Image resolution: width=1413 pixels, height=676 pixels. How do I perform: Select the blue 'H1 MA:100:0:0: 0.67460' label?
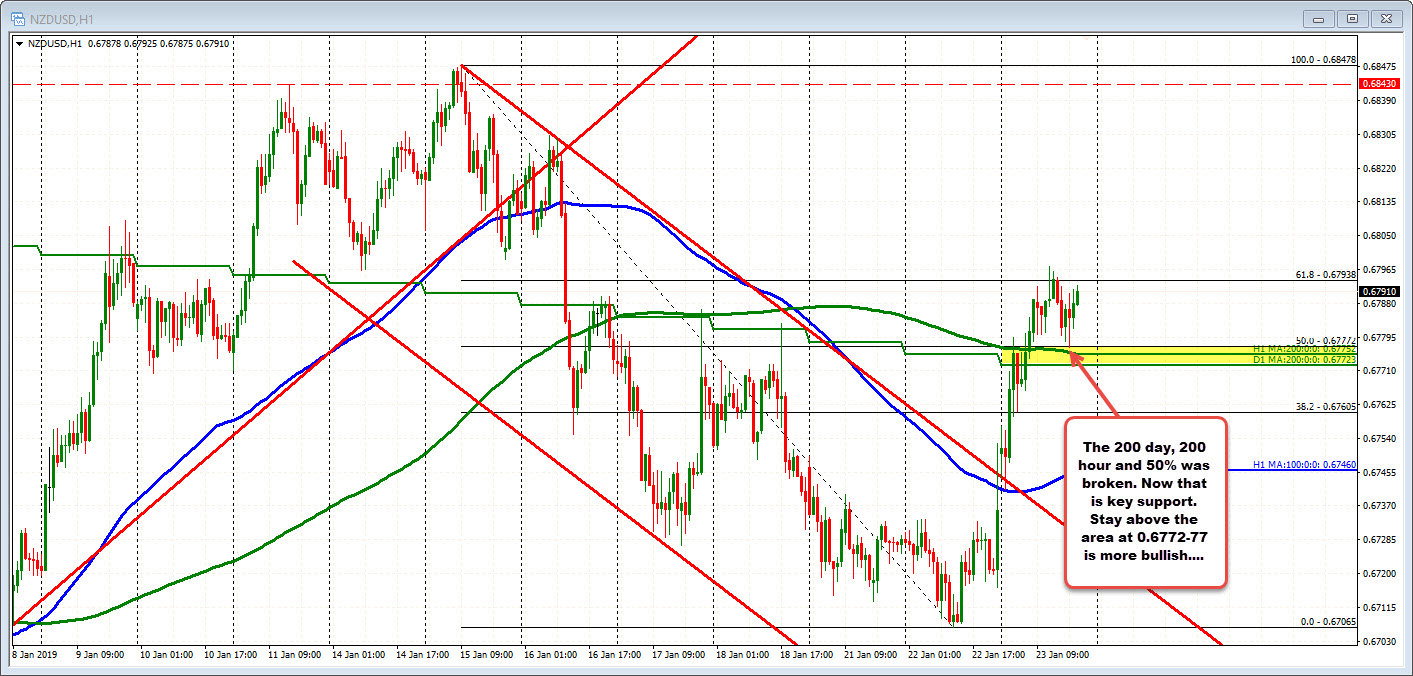click(1304, 465)
